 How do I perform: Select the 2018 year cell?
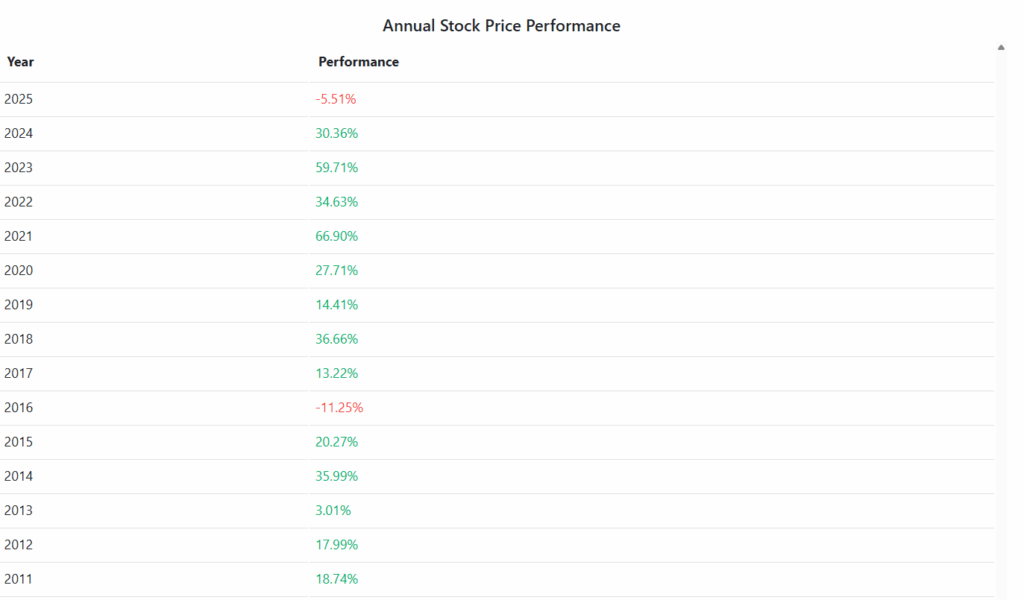tap(19, 339)
